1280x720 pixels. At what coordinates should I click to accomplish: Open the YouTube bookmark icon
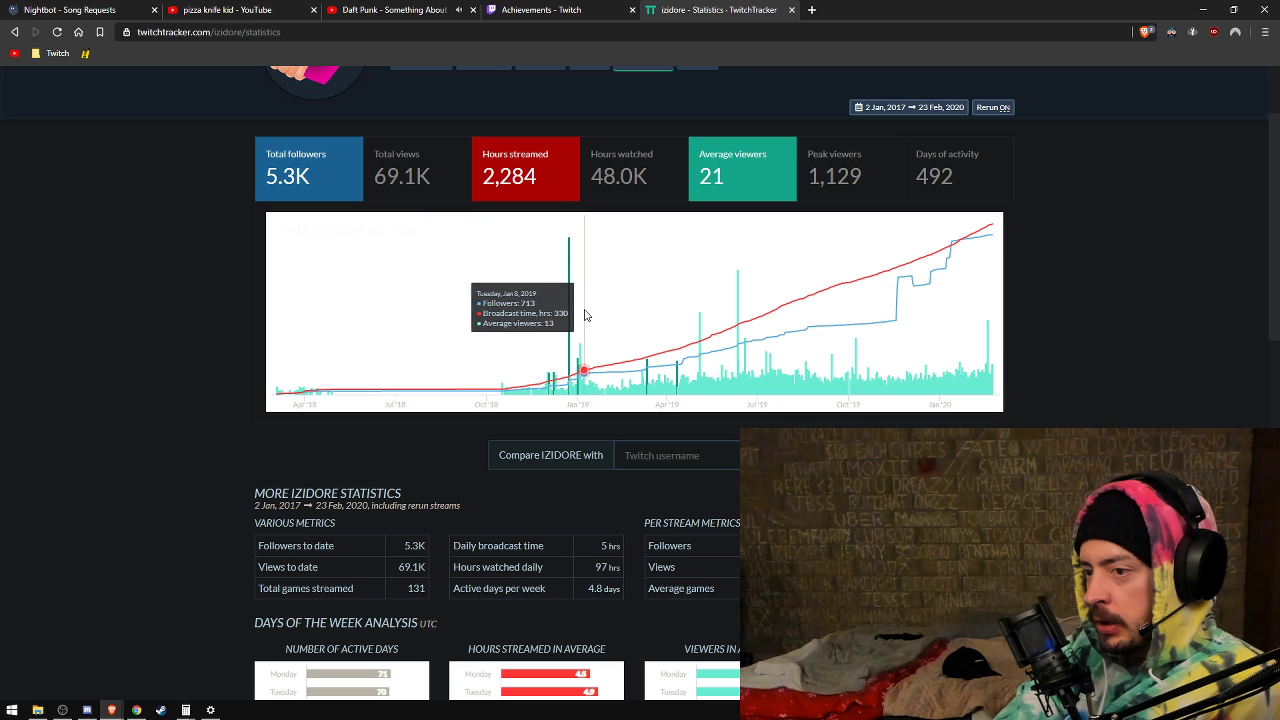coord(15,54)
